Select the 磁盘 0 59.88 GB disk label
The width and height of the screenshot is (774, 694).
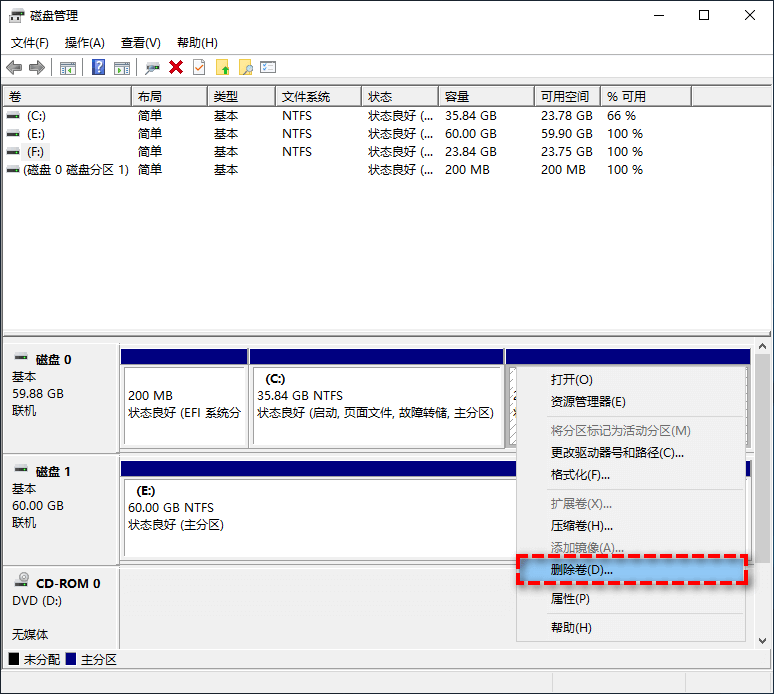tap(60, 398)
